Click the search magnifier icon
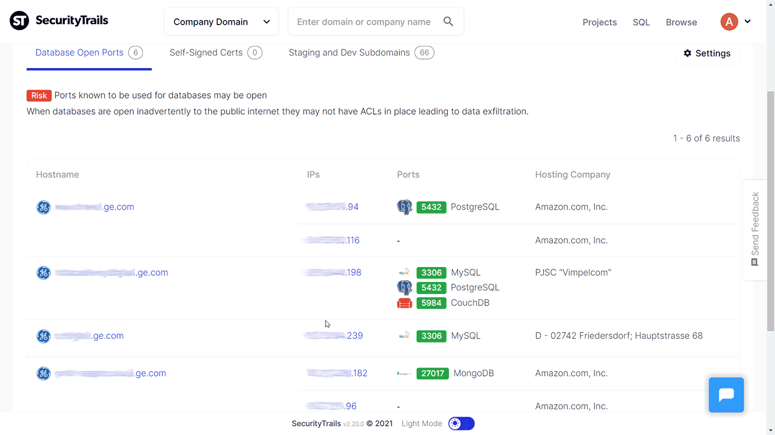This screenshot has height=435, width=775. [x=448, y=21]
